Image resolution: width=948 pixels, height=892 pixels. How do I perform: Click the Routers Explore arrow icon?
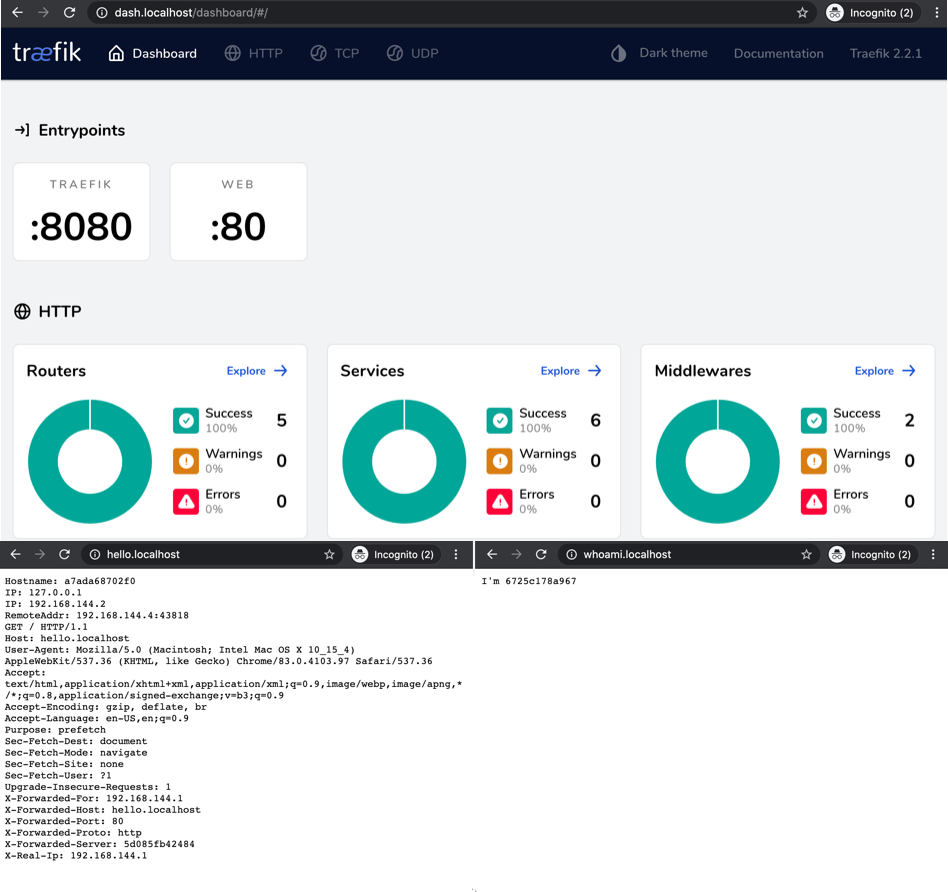point(281,371)
